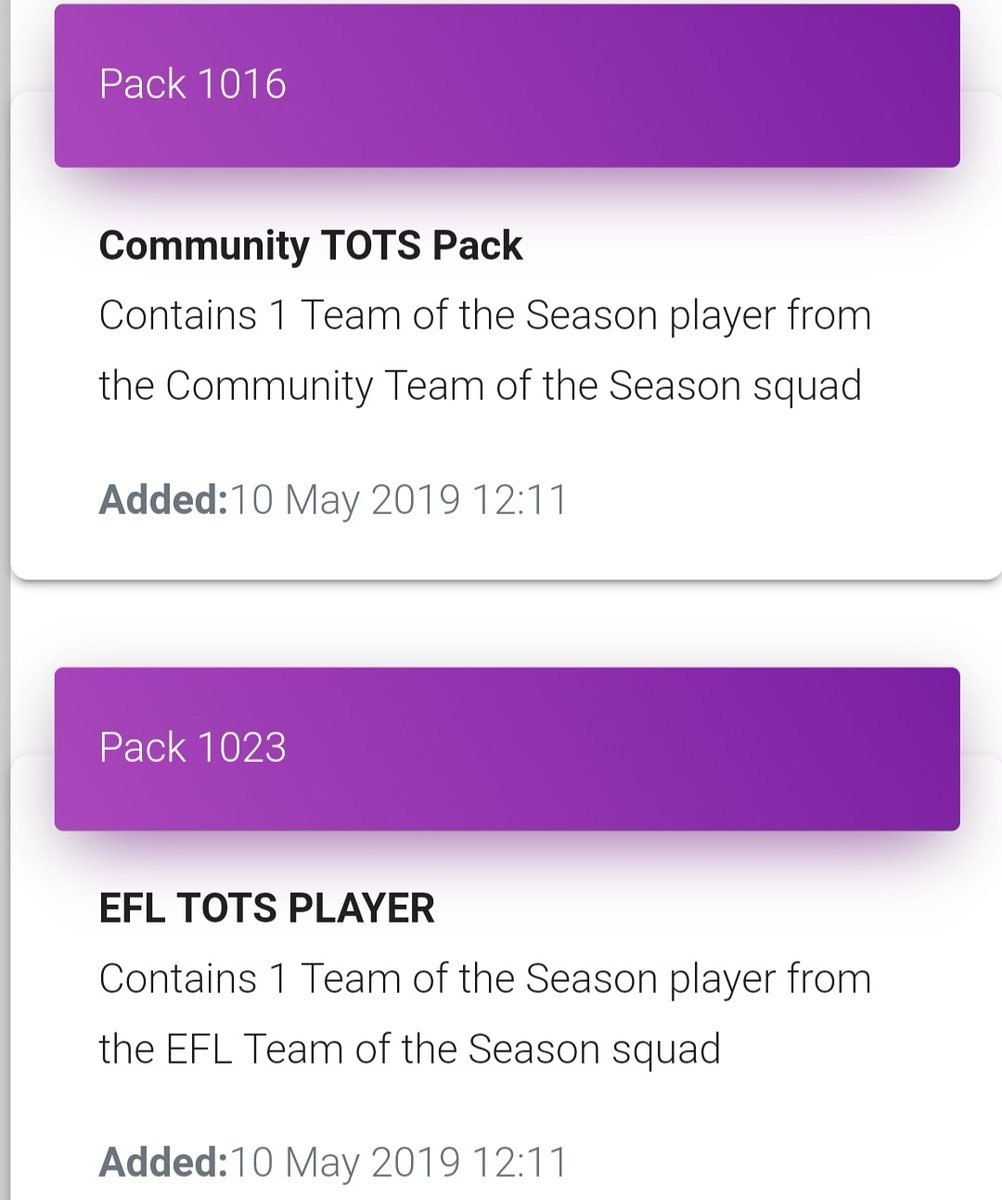This screenshot has width=1002, height=1200.
Task: Click "the Community Team of the Season squad" text
Action: [480, 386]
